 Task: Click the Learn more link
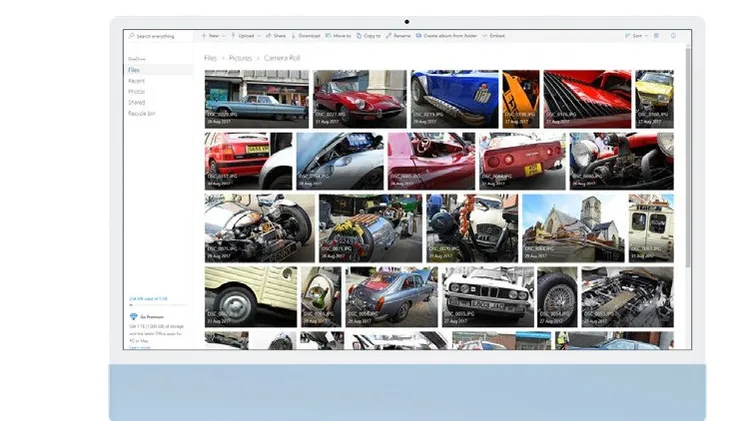click(x=140, y=347)
